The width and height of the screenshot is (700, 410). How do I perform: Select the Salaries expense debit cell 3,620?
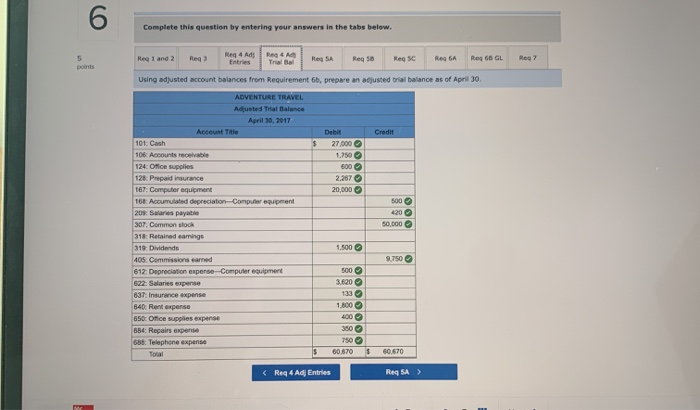click(x=338, y=282)
